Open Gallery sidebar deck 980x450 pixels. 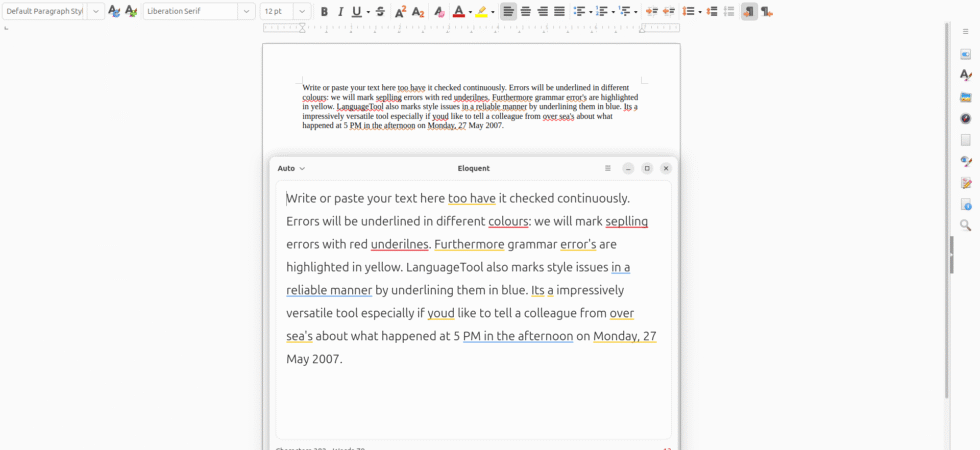(x=966, y=97)
